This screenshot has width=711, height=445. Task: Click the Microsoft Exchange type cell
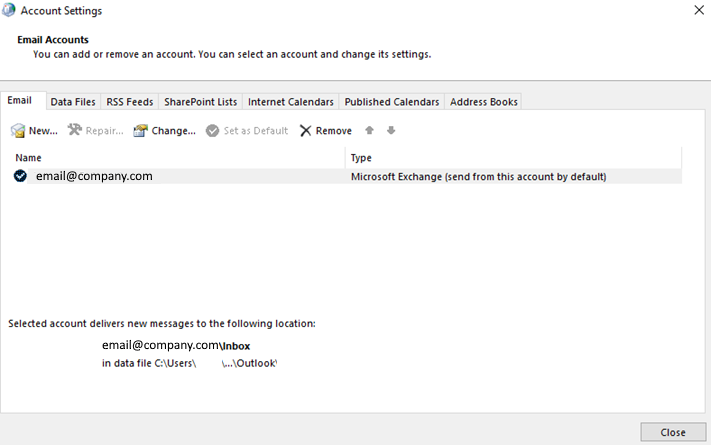point(478,176)
